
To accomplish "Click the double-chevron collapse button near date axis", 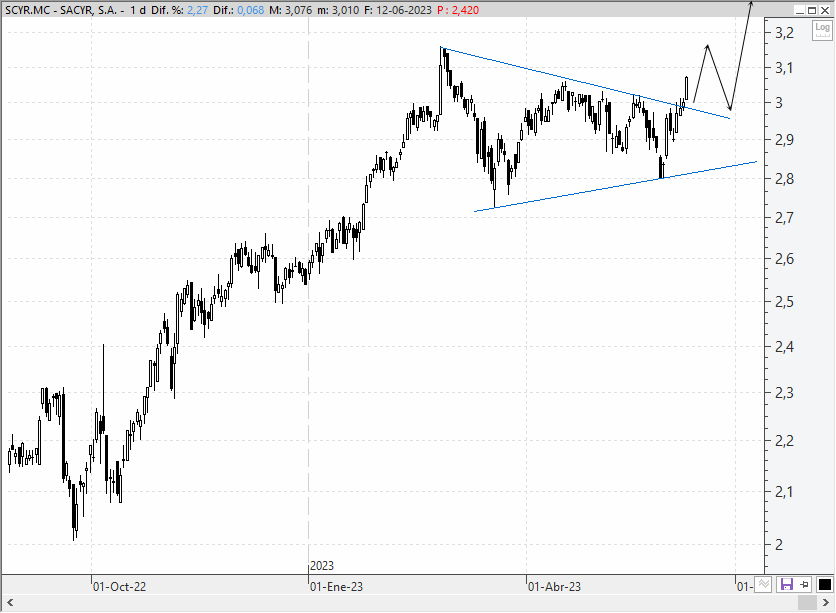I will pyautogui.click(x=763, y=585).
